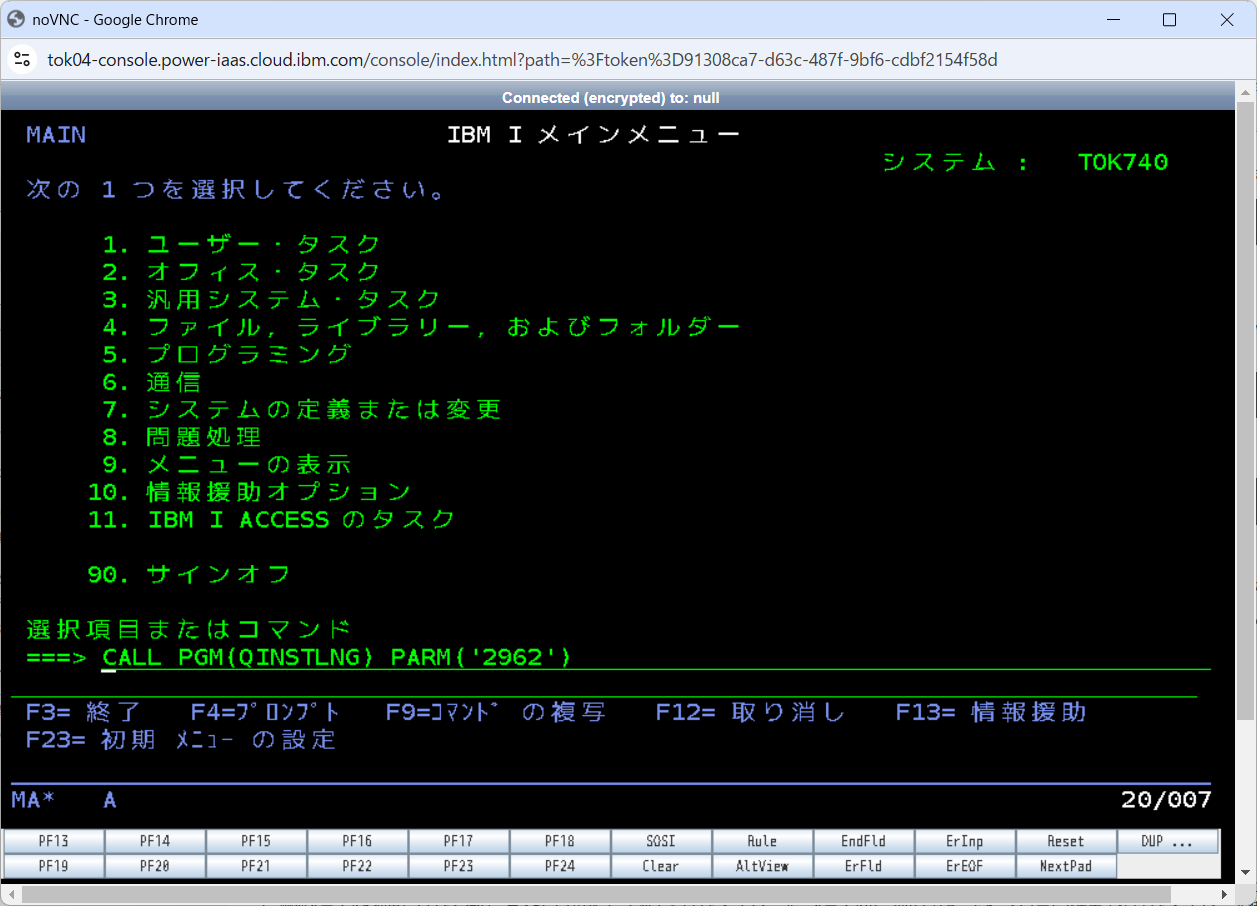Click the Chrome globe icon in title bar
Screen dimensions: 1257x906
point(16,19)
